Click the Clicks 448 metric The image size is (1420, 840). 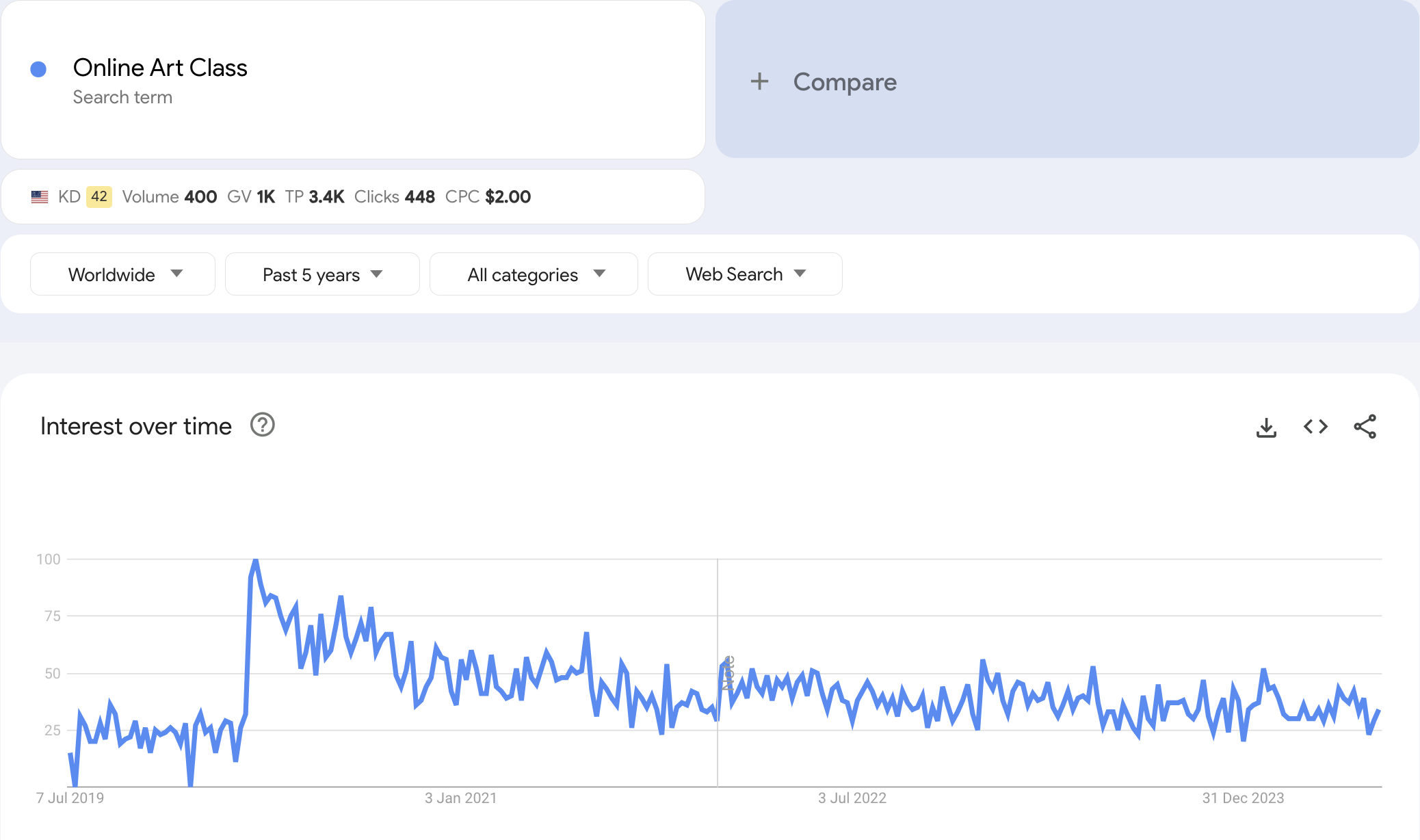(394, 197)
